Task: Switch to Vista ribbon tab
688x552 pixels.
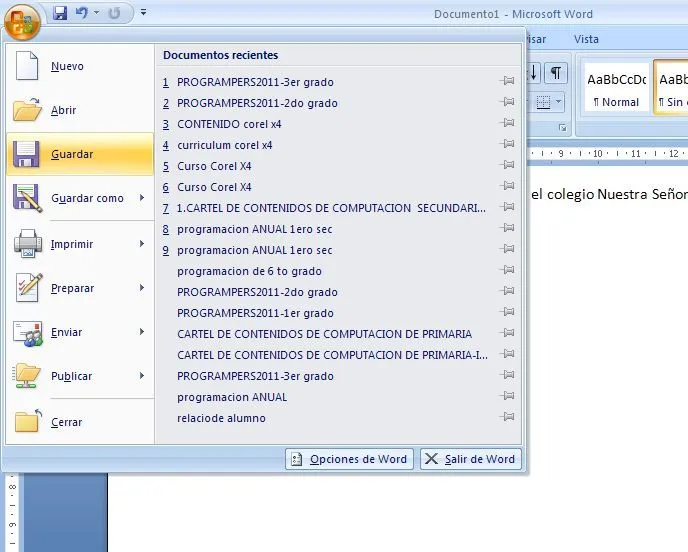Action: 586,39
